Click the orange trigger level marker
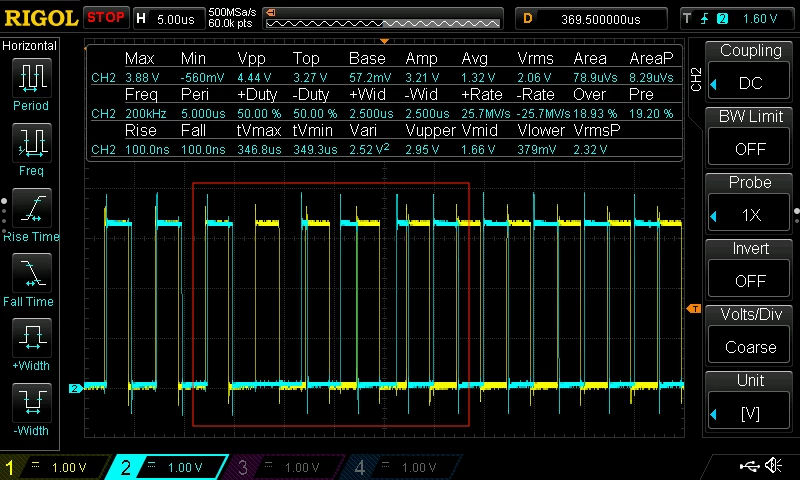The width and height of the screenshot is (800, 480). 694,309
